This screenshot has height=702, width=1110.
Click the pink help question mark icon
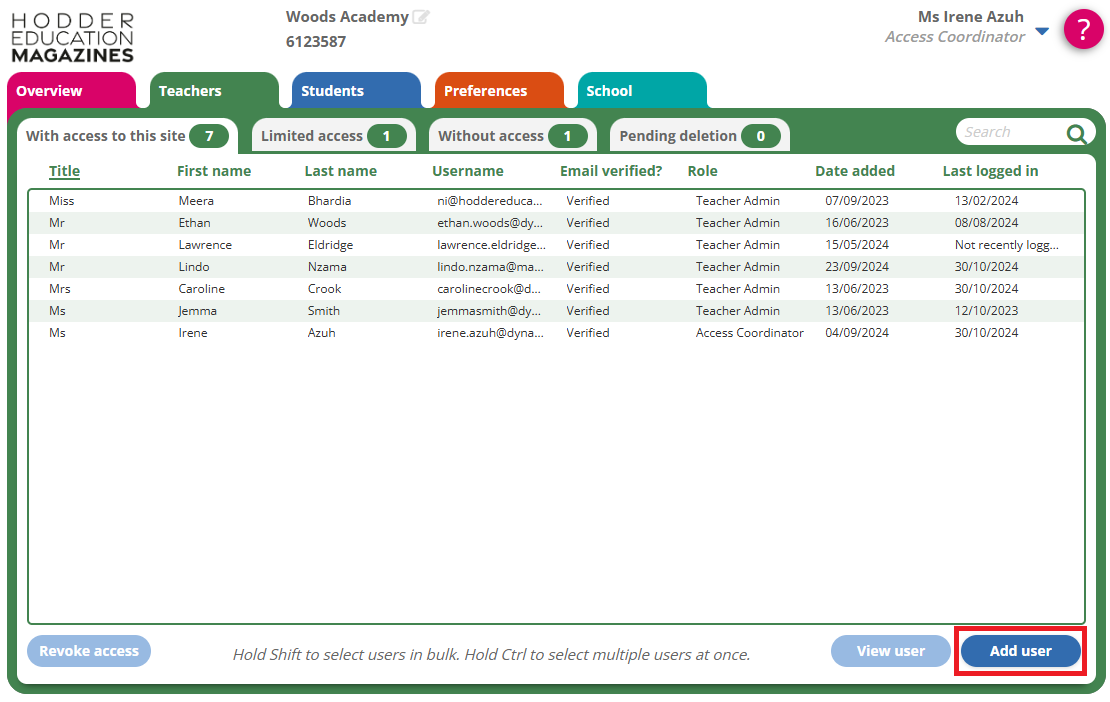click(x=1083, y=29)
